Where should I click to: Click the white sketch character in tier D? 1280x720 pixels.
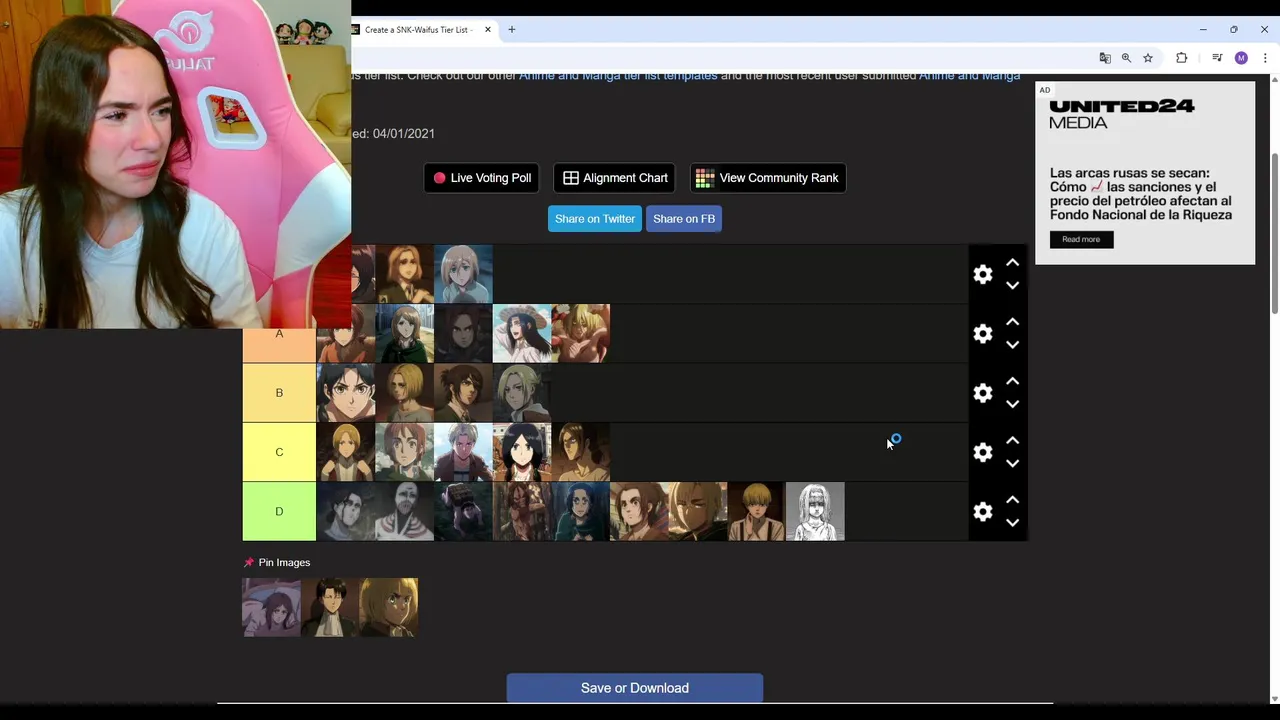point(815,512)
